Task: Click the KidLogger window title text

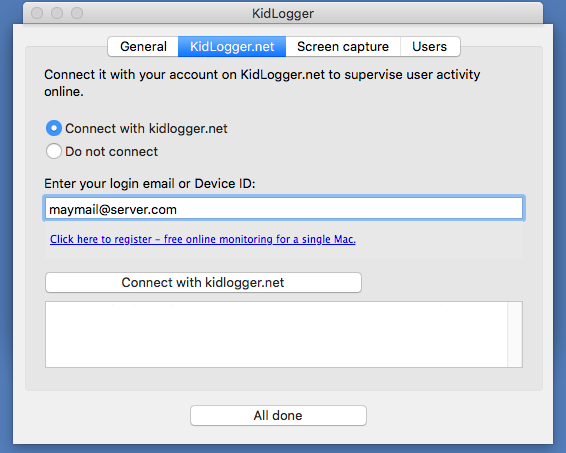Action: (x=283, y=13)
